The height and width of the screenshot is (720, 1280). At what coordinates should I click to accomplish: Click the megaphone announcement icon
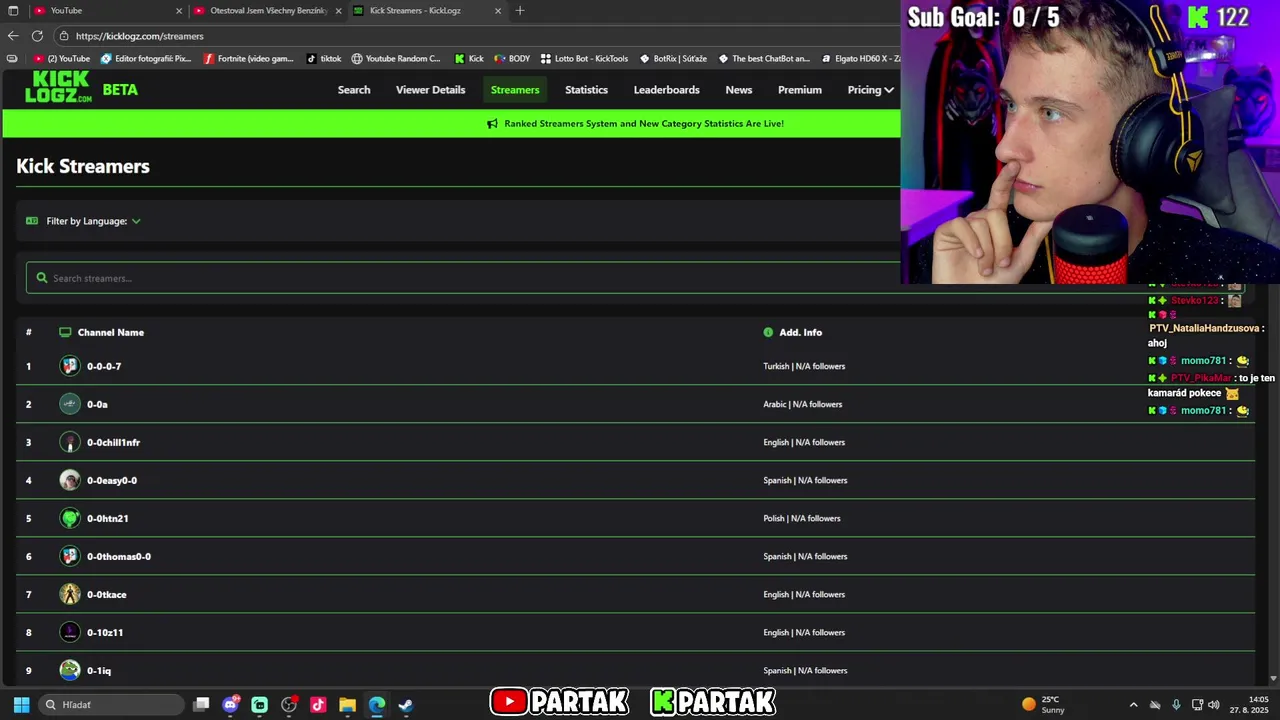pos(492,124)
